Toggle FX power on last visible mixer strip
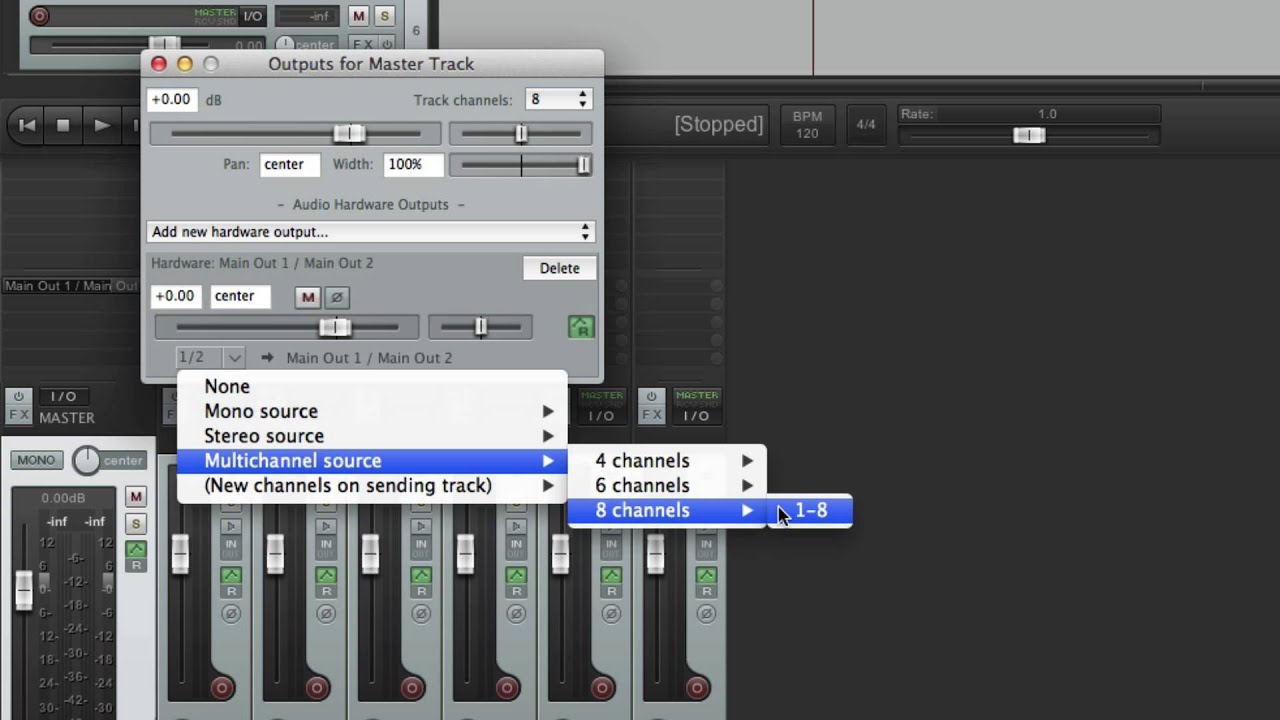Image resolution: width=1280 pixels, height=720 pixels. coord(651,397)
